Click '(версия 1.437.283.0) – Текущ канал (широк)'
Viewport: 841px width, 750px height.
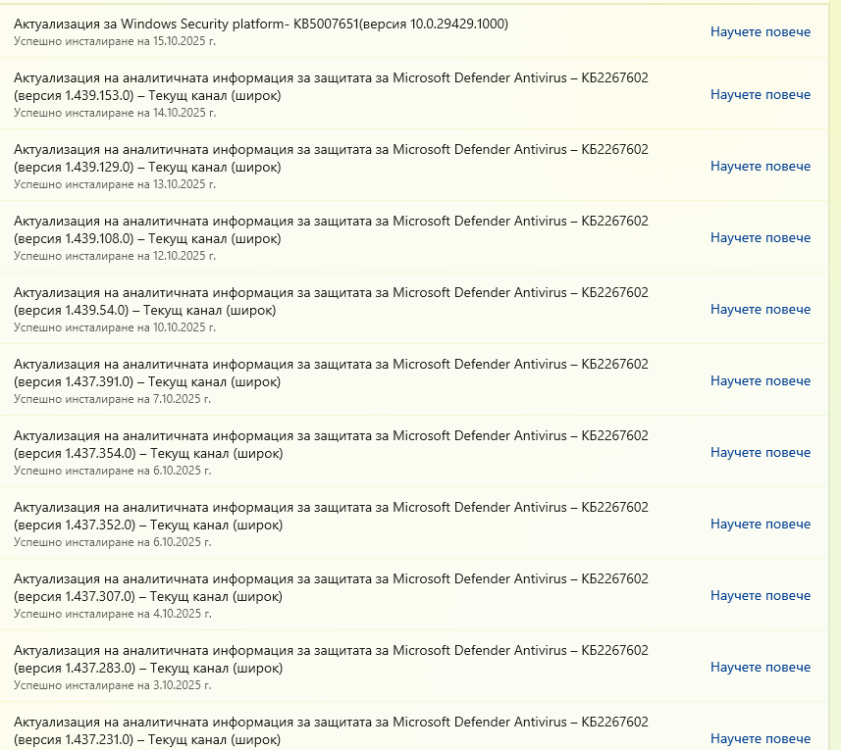point(148,668)
